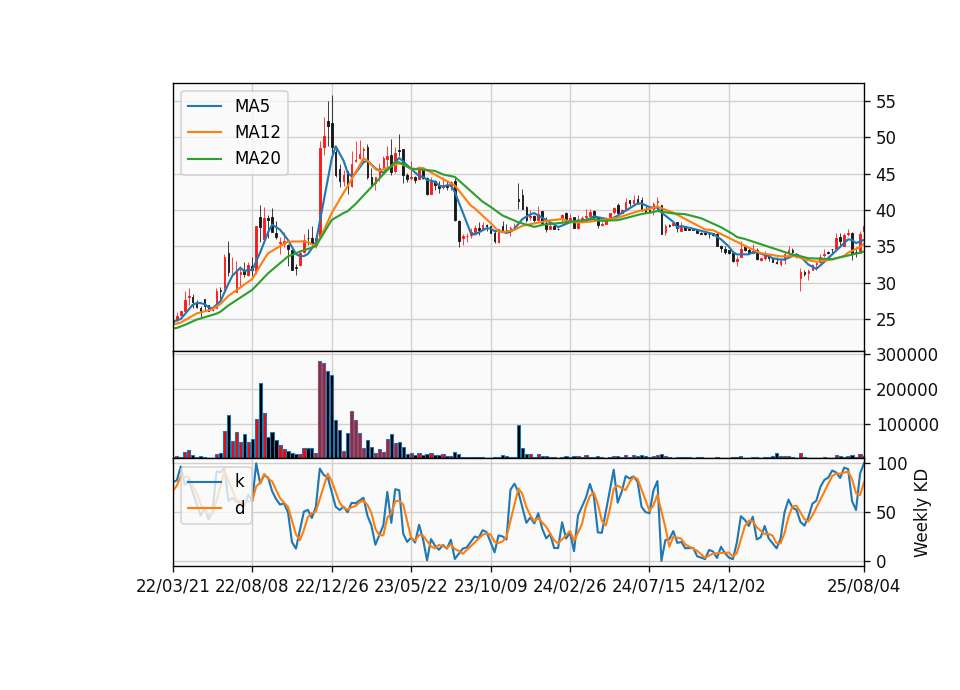Click the volume axis value 100000

pos(907,424)
